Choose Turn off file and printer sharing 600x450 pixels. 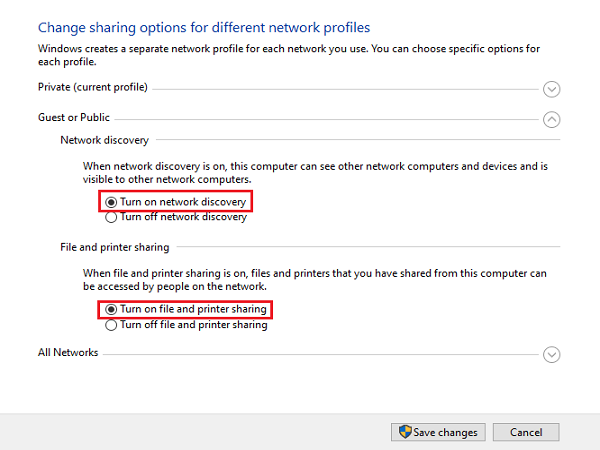[111, 325]
